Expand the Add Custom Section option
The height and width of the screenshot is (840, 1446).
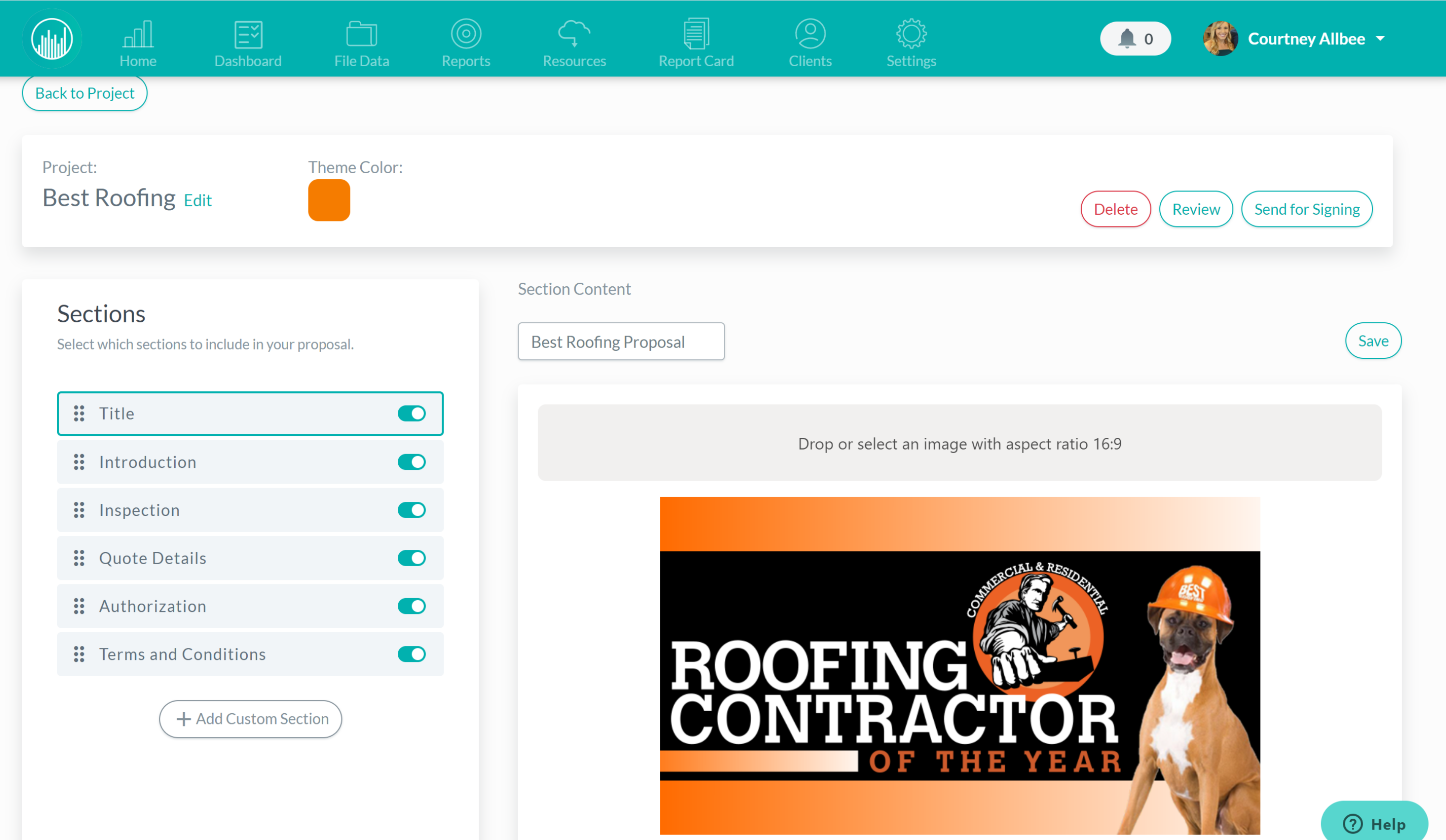[x=250, y=718]
